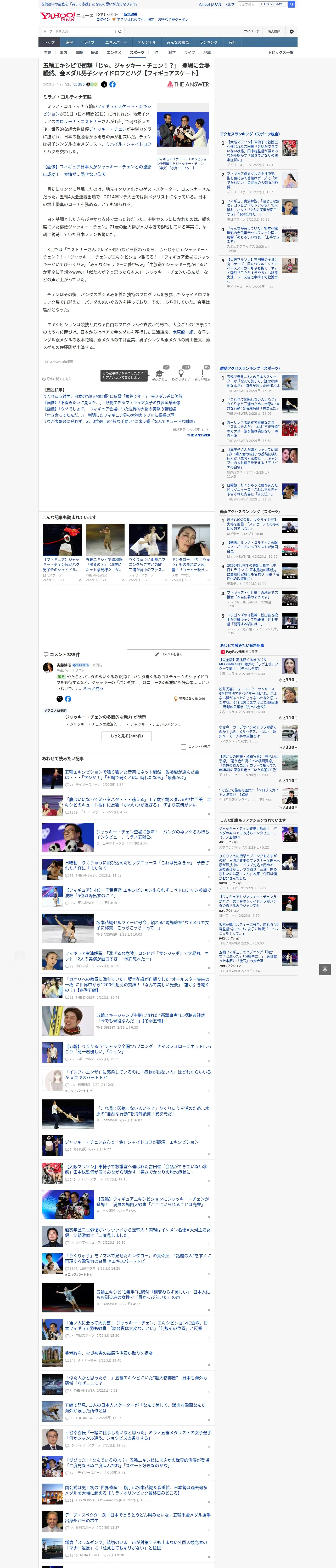Viewport: 336px width, 1568px height.
Task: Click 学びがある graduation cap reaction
Action: pyautogui.click(x=160, y=373)
